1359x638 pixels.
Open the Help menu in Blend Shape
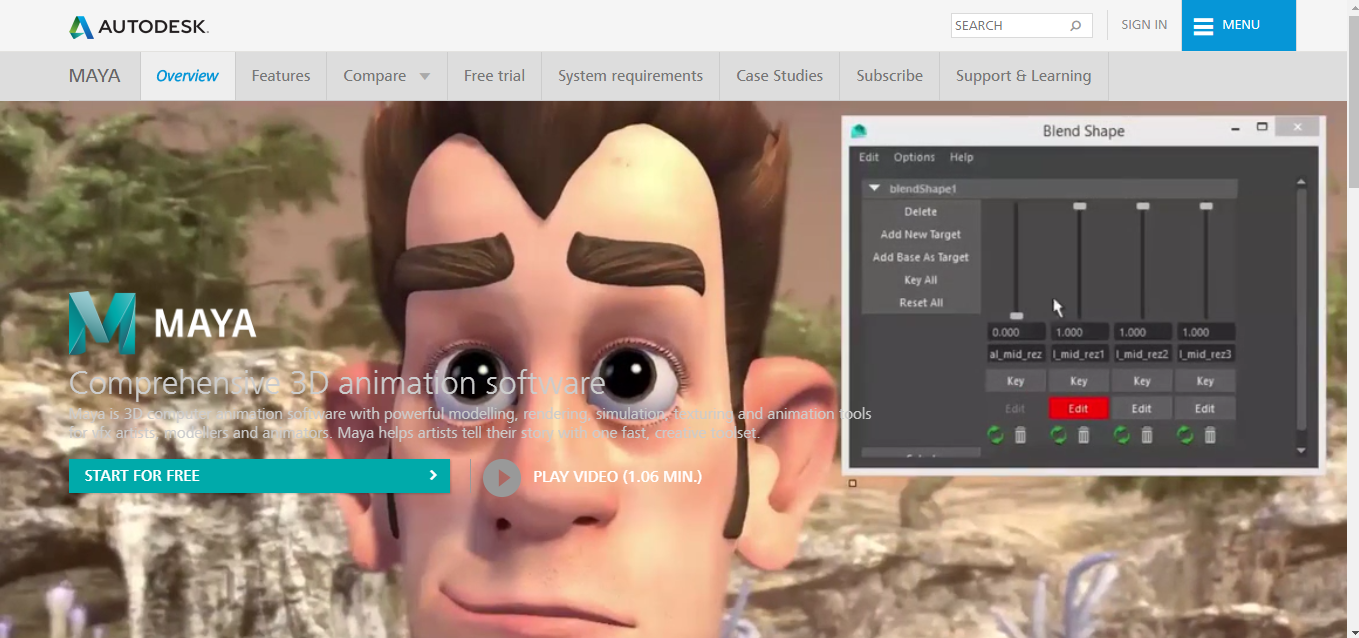(961, 157)
